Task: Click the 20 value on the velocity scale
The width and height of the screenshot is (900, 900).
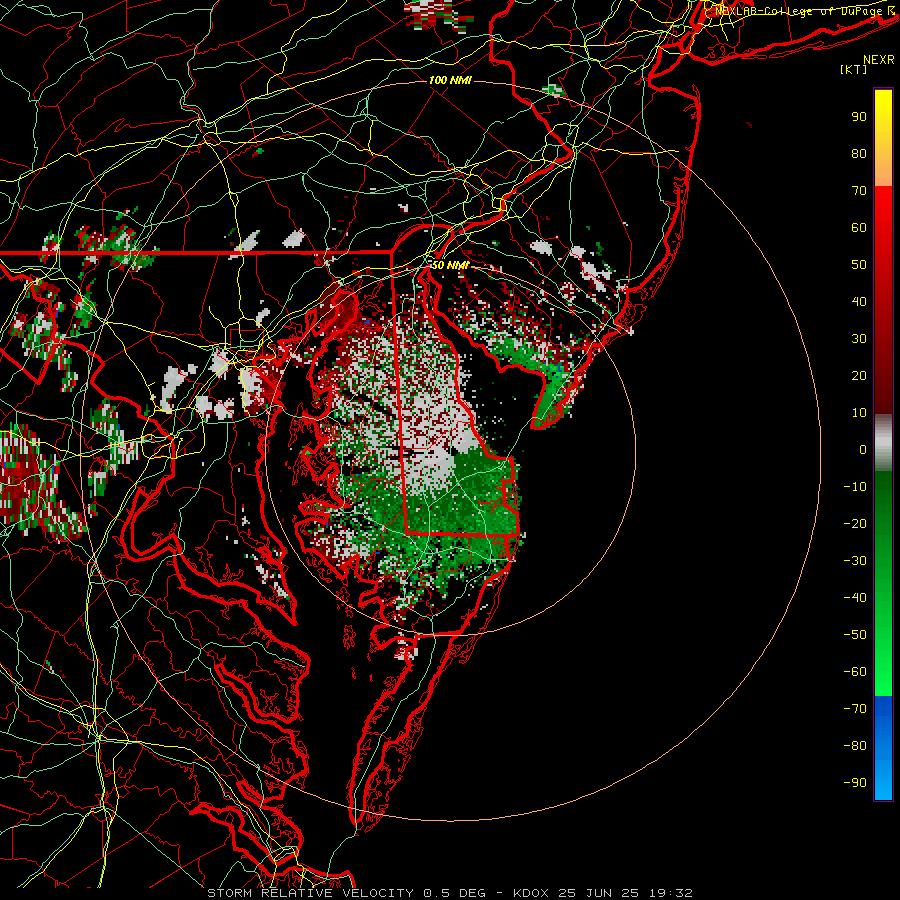Action: pyautogui.click(x=859, y=375)
